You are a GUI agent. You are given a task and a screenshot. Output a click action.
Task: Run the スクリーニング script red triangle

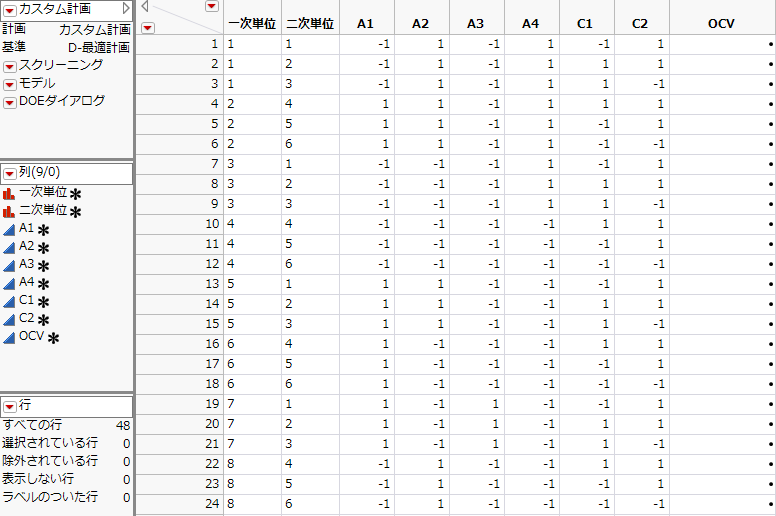click(x=9, y=66)
